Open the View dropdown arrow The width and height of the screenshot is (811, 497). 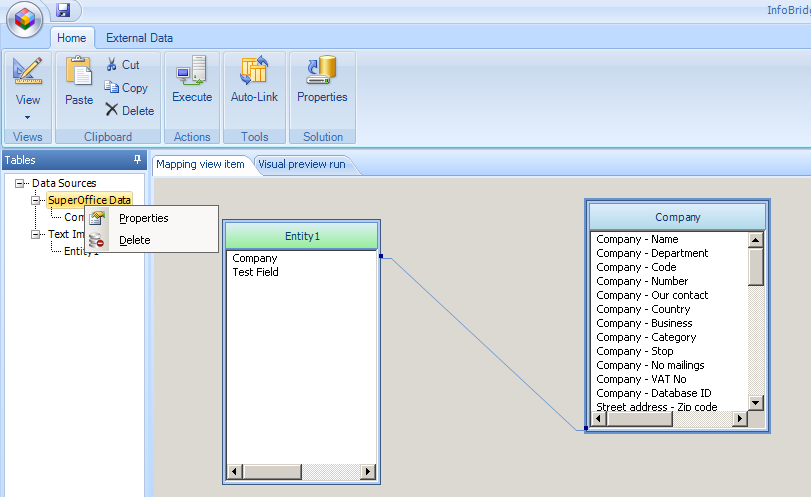pyautogui.click(x=27, y=117)
